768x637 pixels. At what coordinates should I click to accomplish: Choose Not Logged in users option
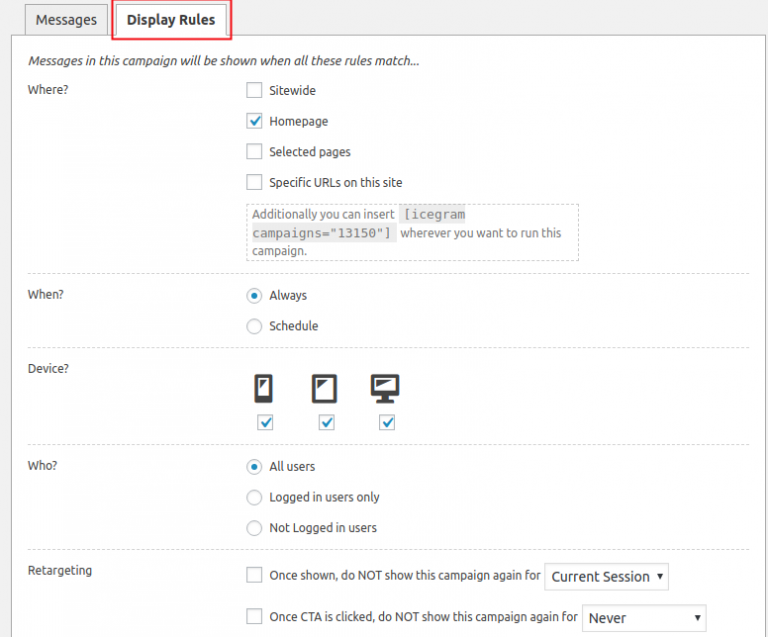[254, 528]
